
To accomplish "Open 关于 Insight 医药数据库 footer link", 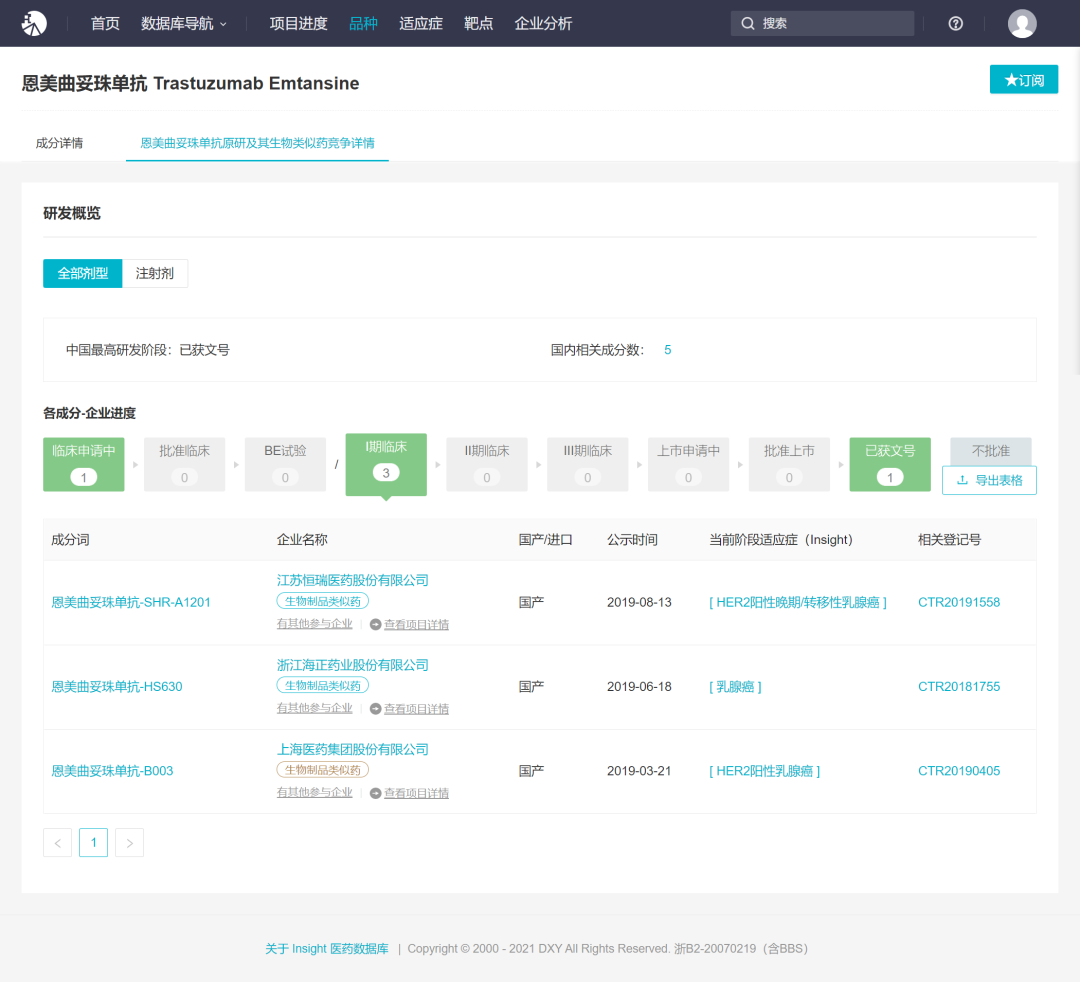I will (x=327, y=949).
